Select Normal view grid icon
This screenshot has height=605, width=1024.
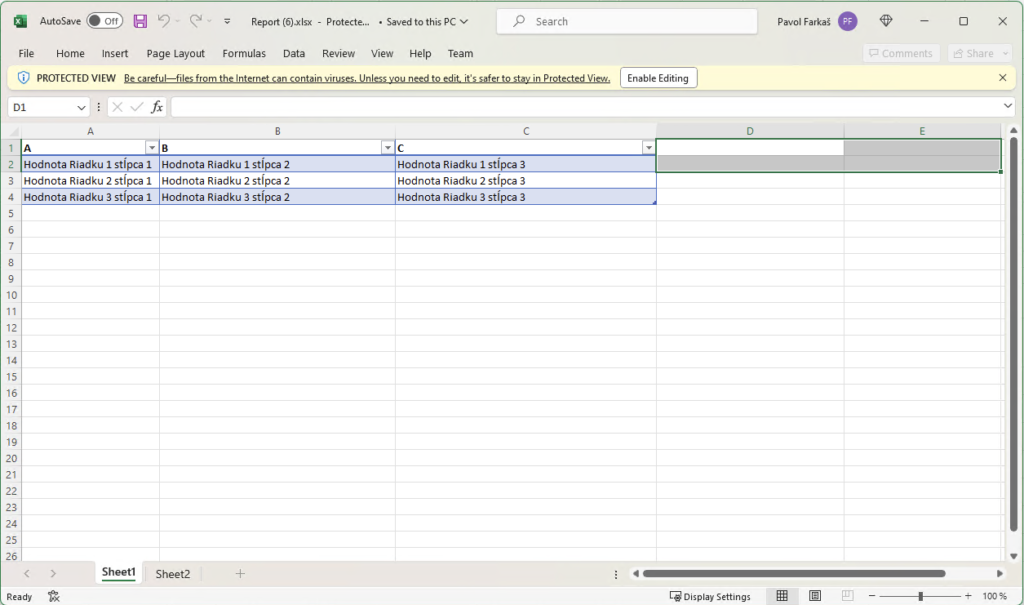coord(782,596)
